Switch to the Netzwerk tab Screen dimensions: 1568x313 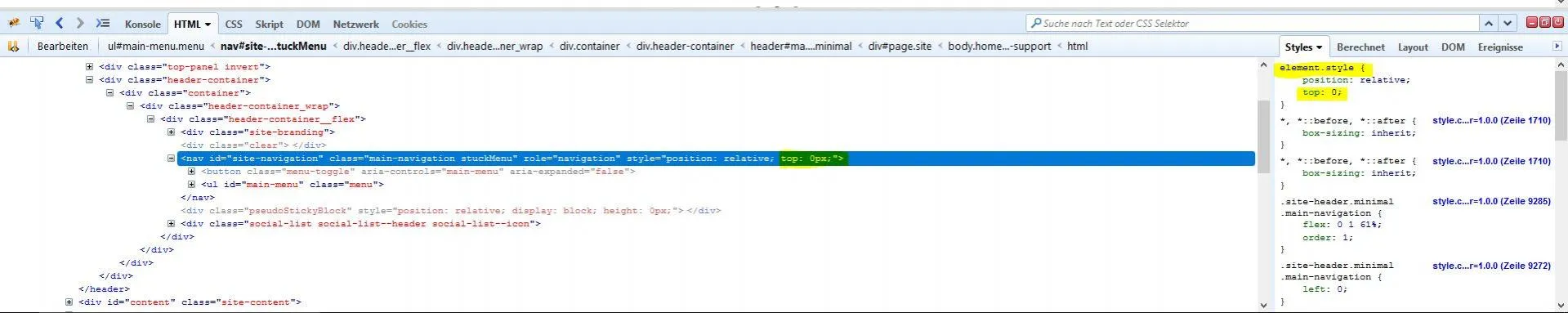click(355, 24)
